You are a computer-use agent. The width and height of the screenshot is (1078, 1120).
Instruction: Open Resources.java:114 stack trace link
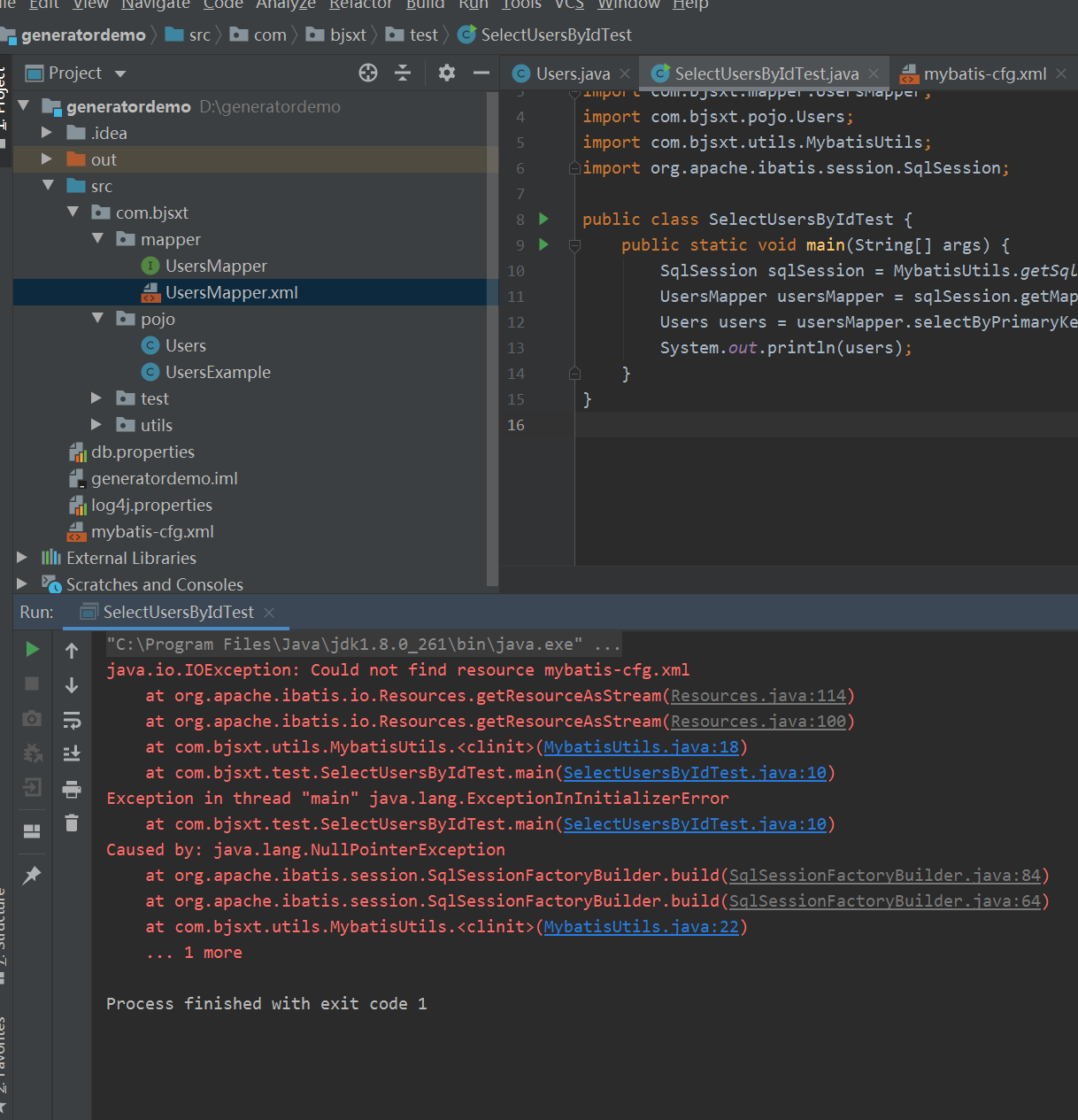point(758,696)
